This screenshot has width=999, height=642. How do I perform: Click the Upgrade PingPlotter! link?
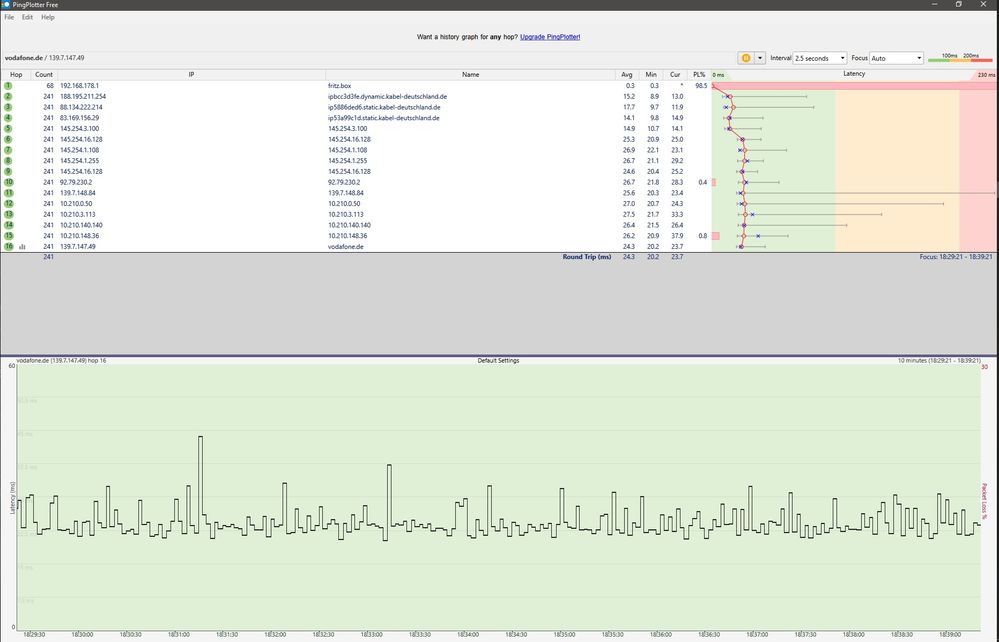pos(550,37)
